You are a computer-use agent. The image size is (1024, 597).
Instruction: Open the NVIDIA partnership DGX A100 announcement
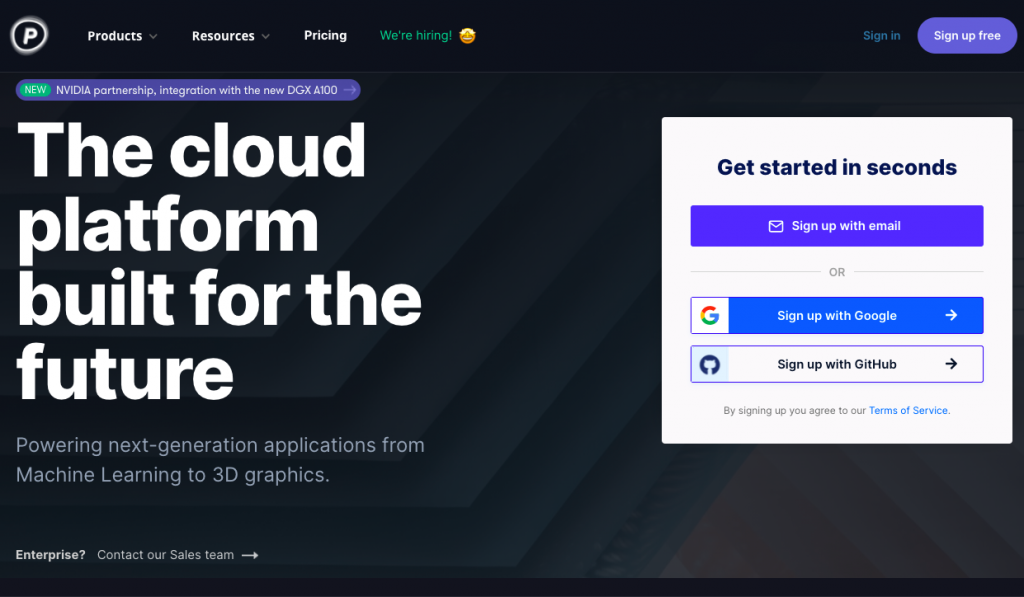pyautogui.click(x=188, y=90)
